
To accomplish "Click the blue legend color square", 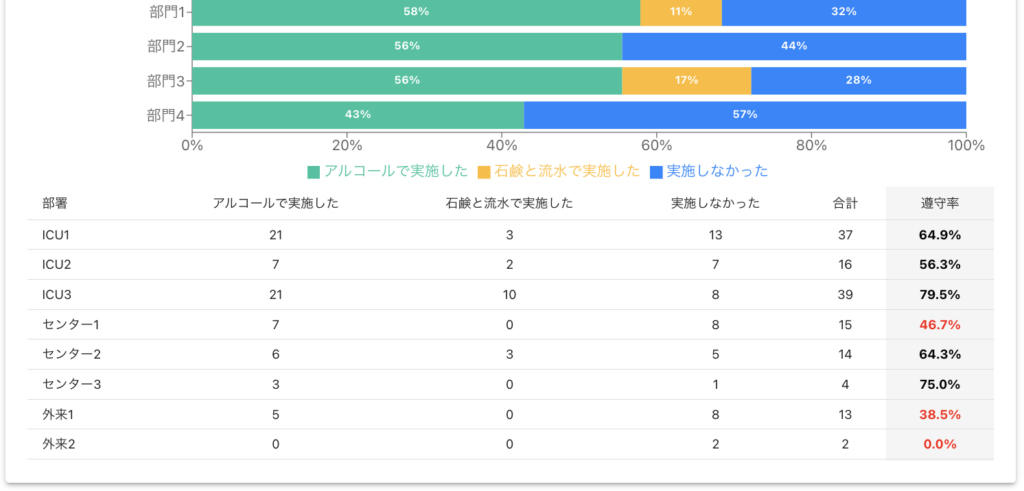I will tap(657, 172).
